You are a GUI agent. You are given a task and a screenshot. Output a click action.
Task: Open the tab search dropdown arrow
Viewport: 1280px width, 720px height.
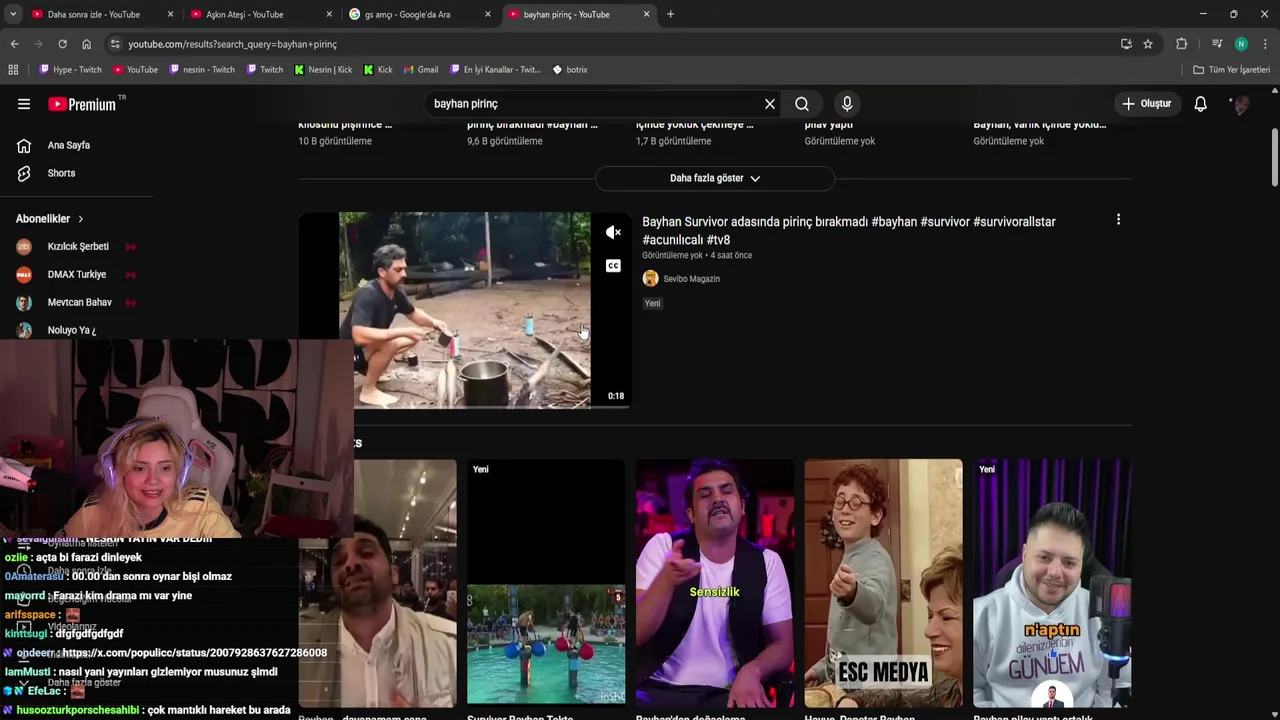tap(12, 14)
